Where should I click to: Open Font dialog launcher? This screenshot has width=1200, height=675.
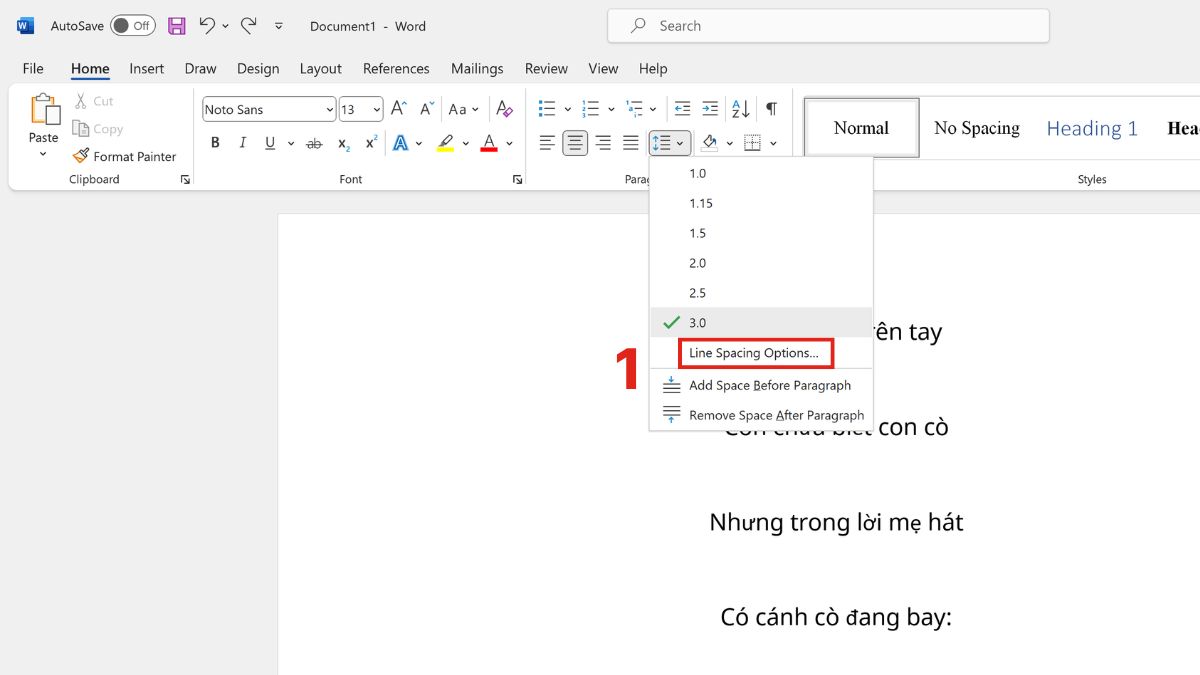click(517, 179)
